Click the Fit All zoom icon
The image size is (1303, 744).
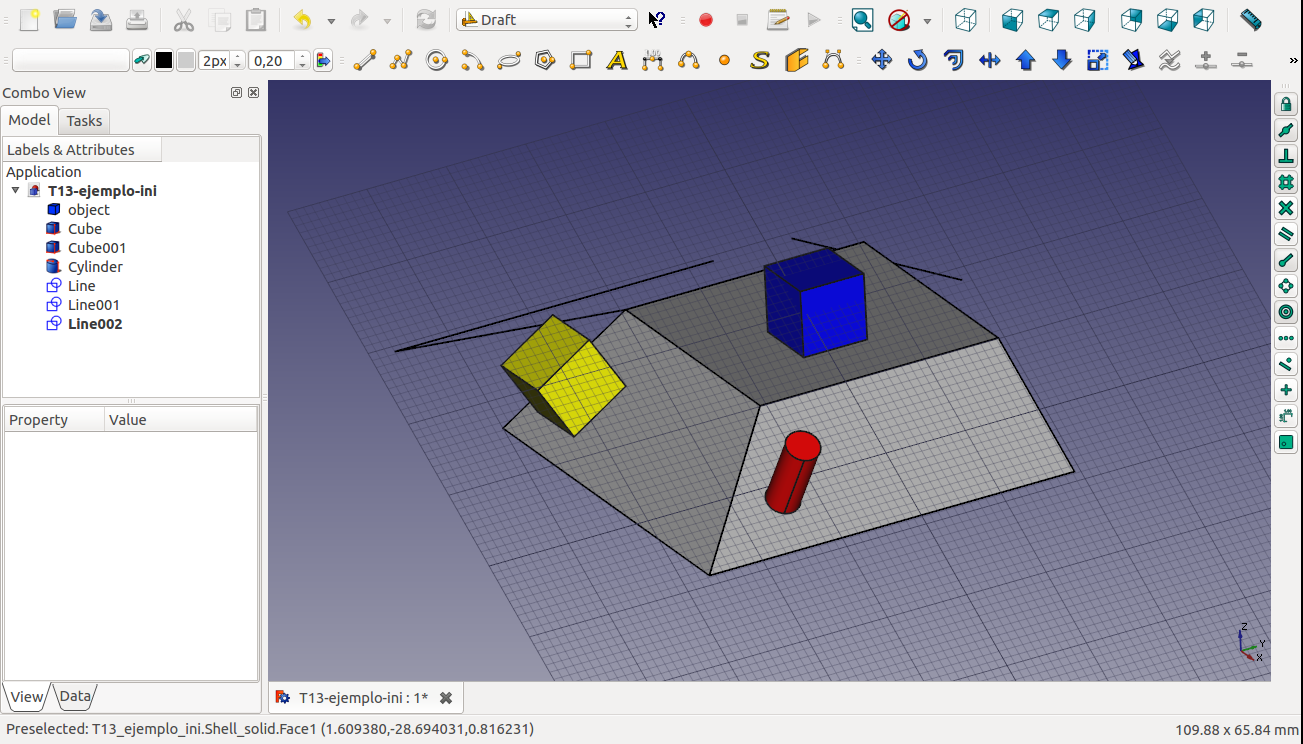862,20
